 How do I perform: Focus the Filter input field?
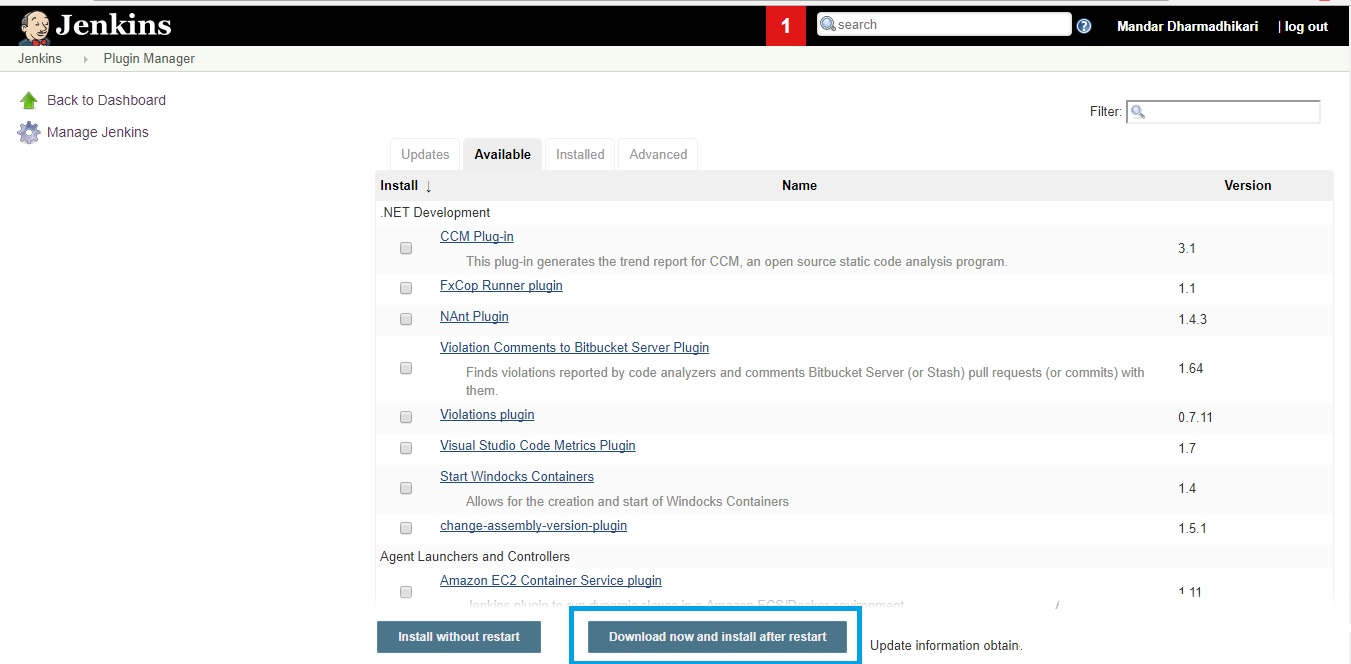pos(1223,112)
